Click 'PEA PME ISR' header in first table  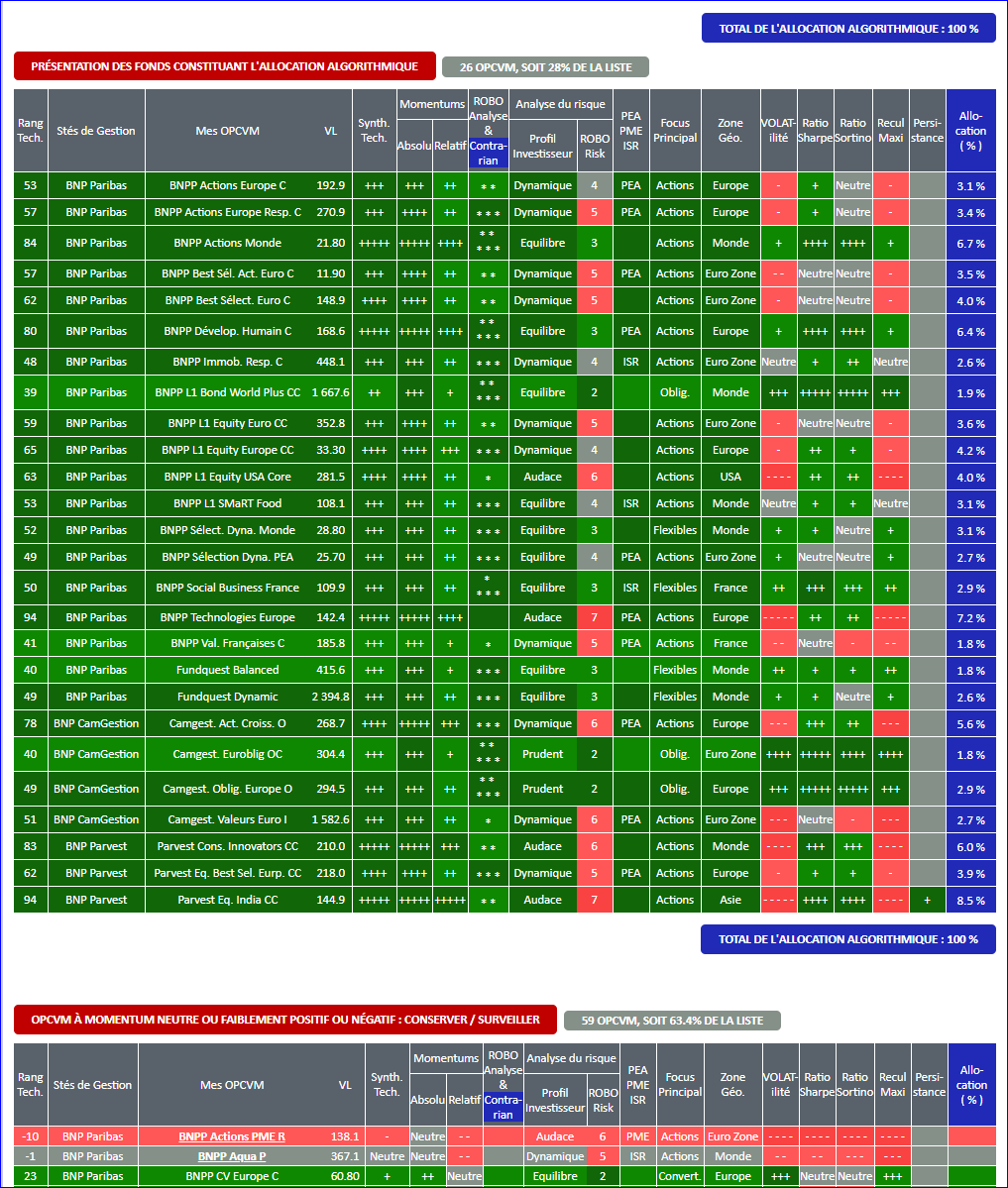[x=631, y=131]
